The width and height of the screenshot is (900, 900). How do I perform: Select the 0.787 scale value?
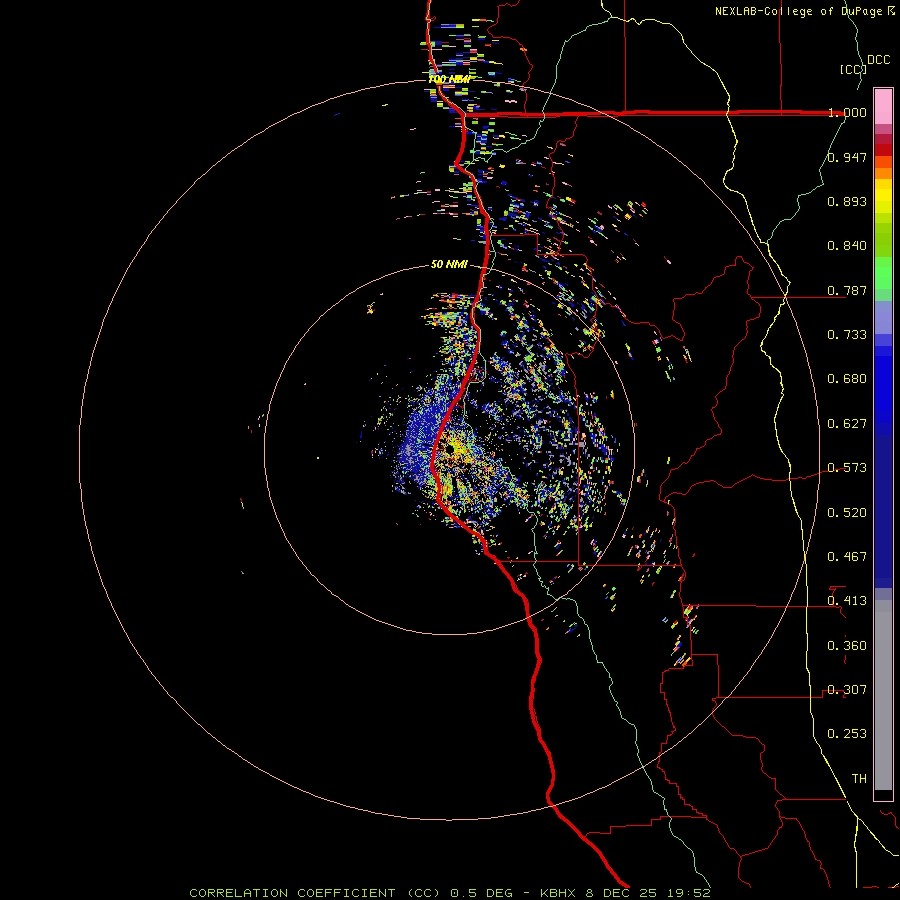click(847, 290)
